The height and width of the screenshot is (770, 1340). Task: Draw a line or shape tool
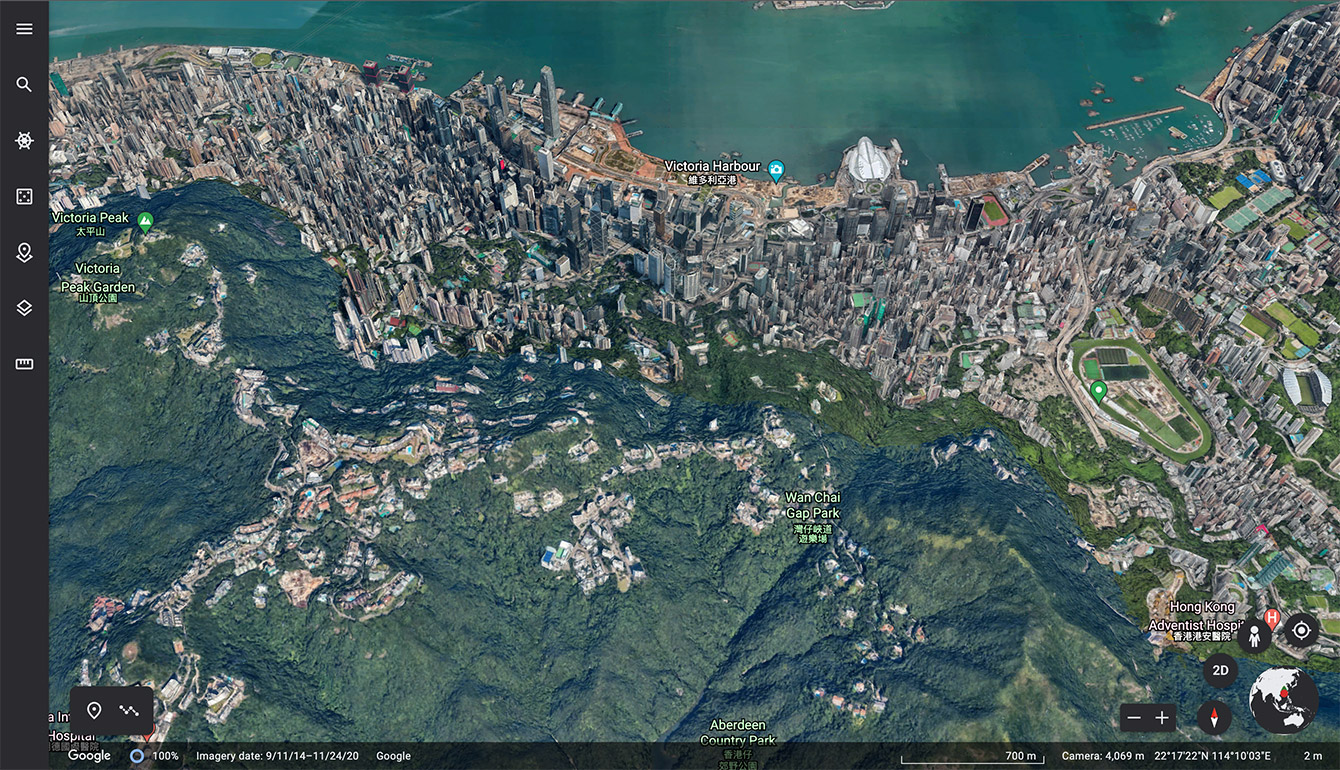(129, 711)
